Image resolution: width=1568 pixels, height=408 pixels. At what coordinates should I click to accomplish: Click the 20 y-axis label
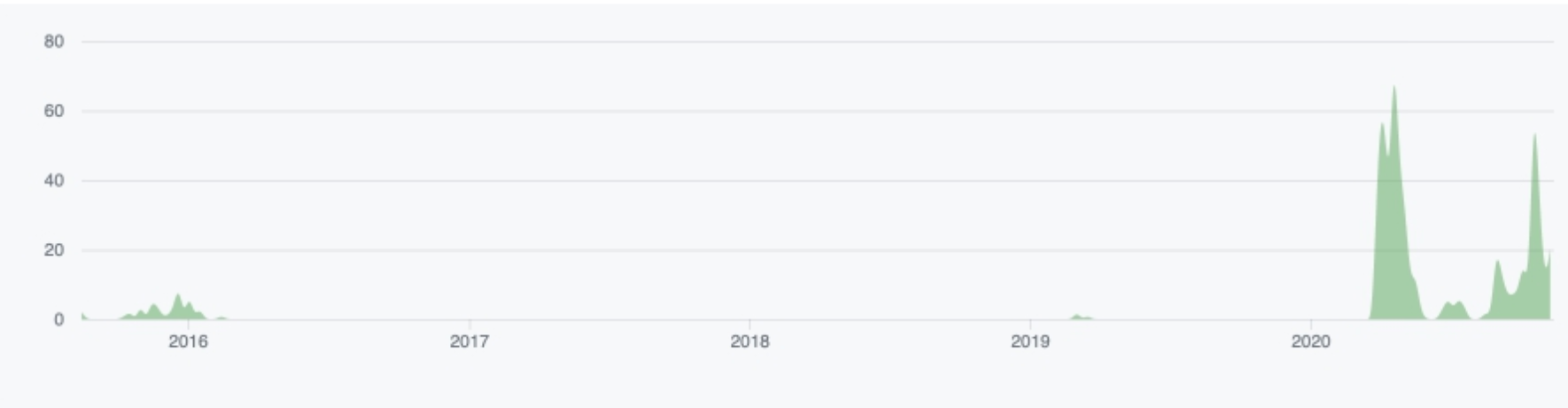pyautogui.click(x=54, y=250)
